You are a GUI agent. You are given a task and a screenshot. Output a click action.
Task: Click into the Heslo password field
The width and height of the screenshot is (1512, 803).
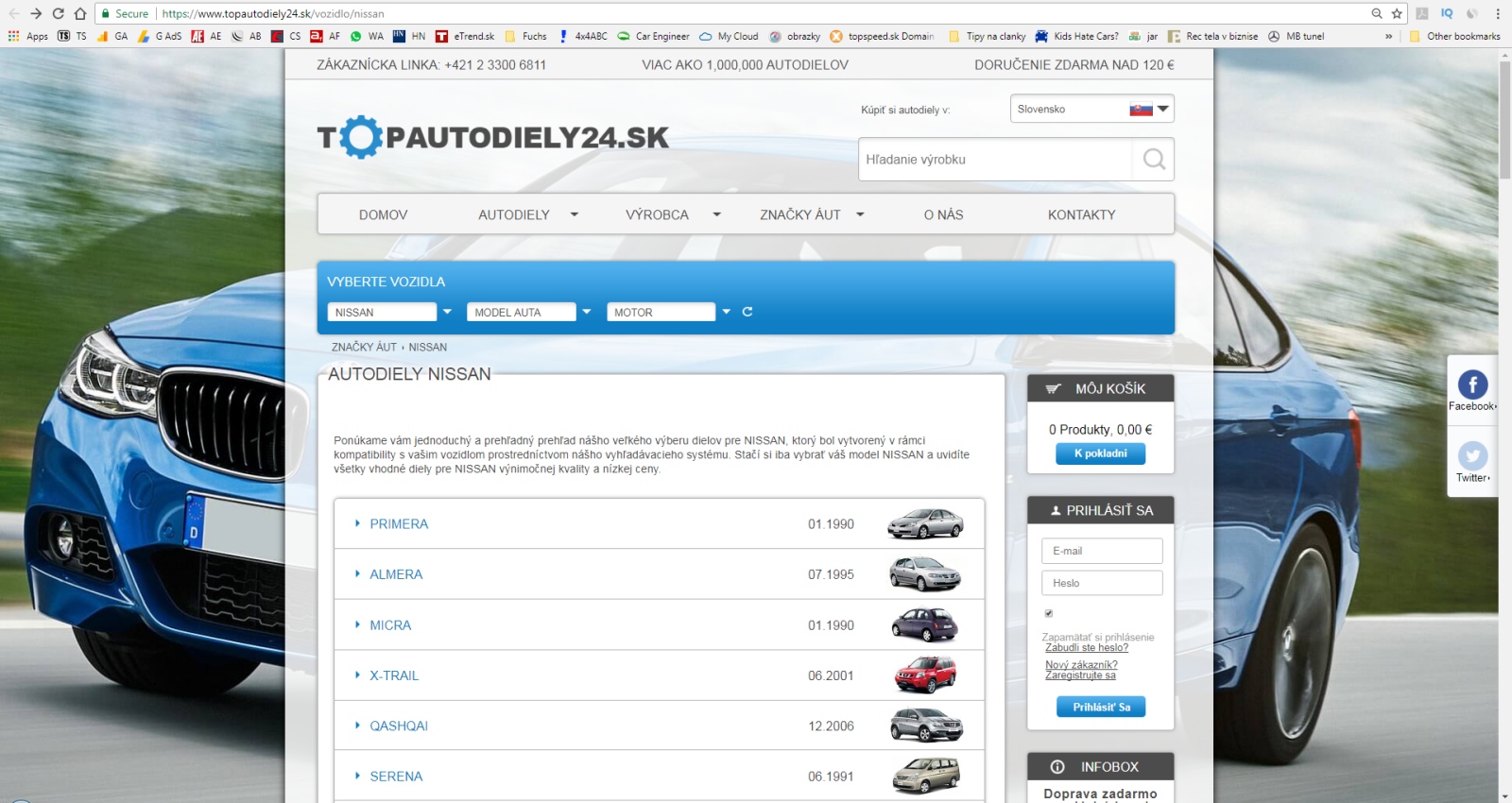[x=1102, y=583]
